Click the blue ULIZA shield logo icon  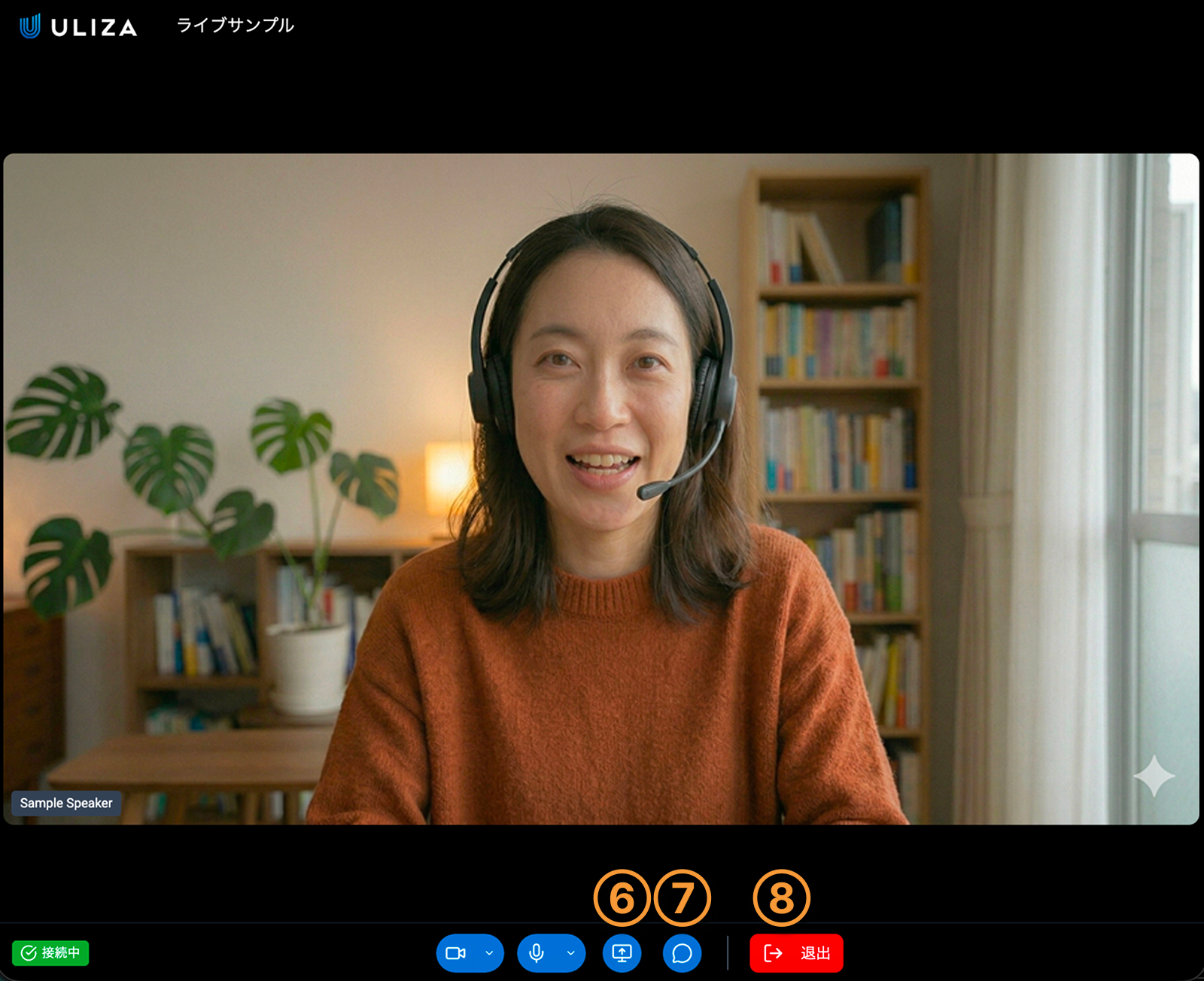30,26
